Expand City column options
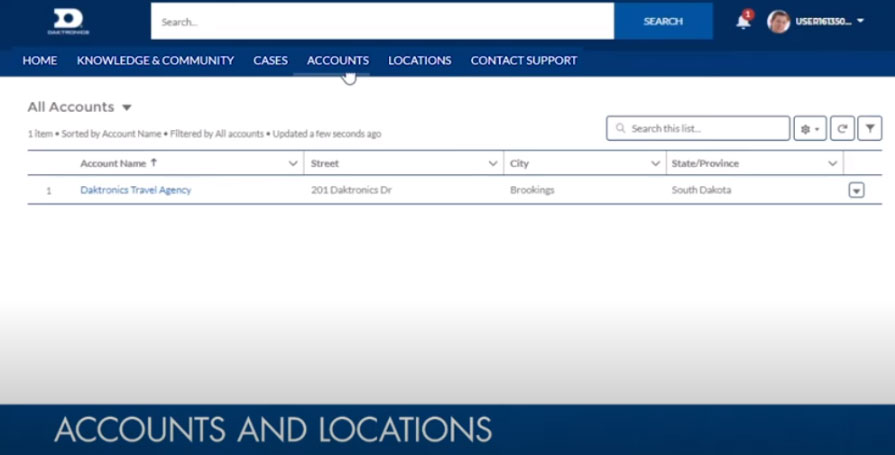The height and width of the screenshot is (455, 895). pyautogui.click(x=656, y=163)
